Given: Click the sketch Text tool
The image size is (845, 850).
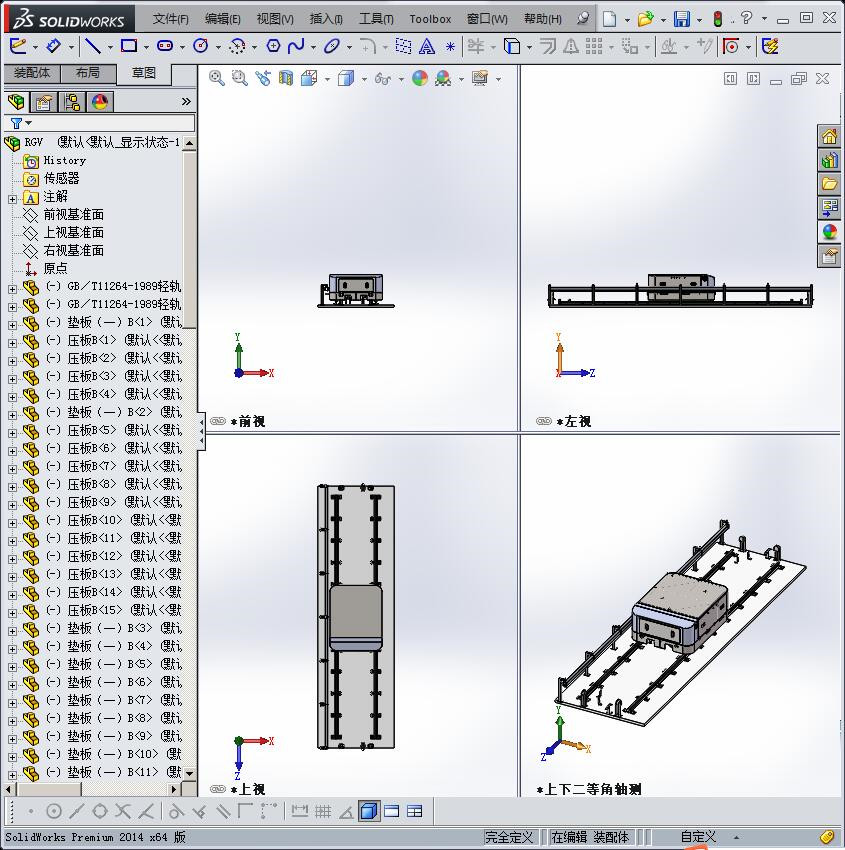Looking at the screenshot, I should pos(427,47).
